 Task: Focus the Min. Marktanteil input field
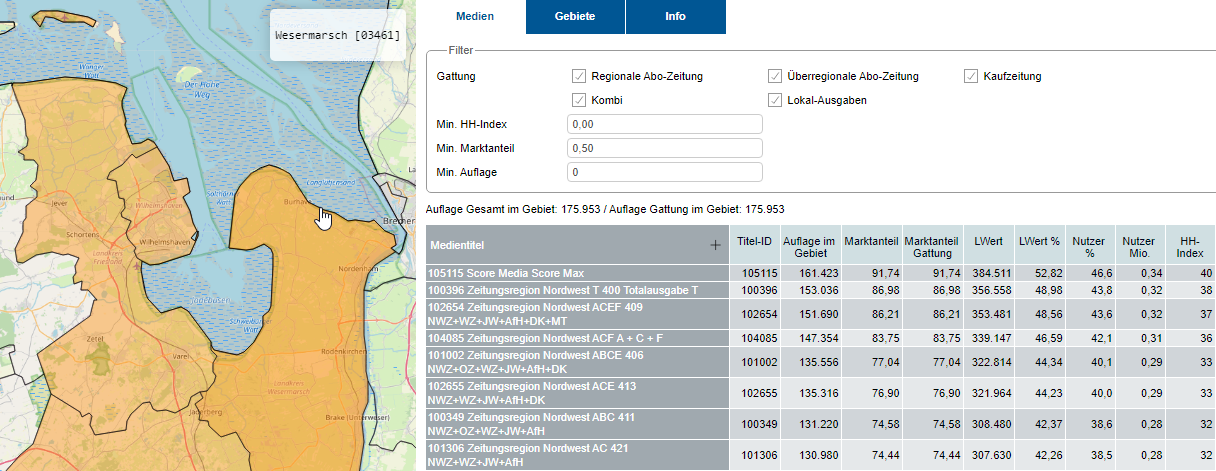664,148
